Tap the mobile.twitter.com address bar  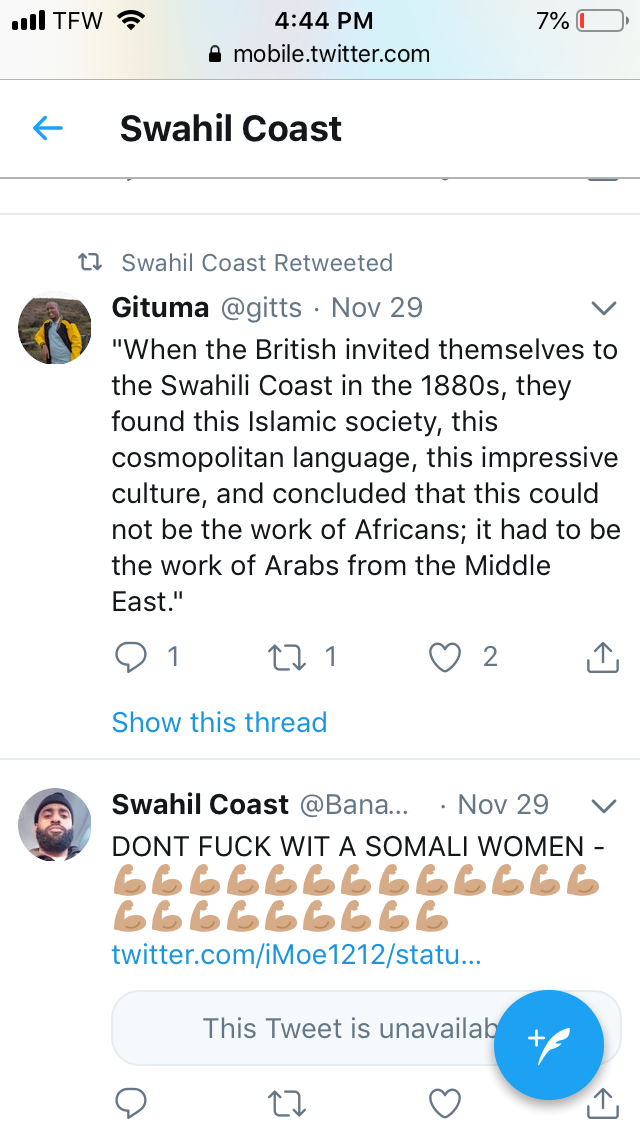320,54
